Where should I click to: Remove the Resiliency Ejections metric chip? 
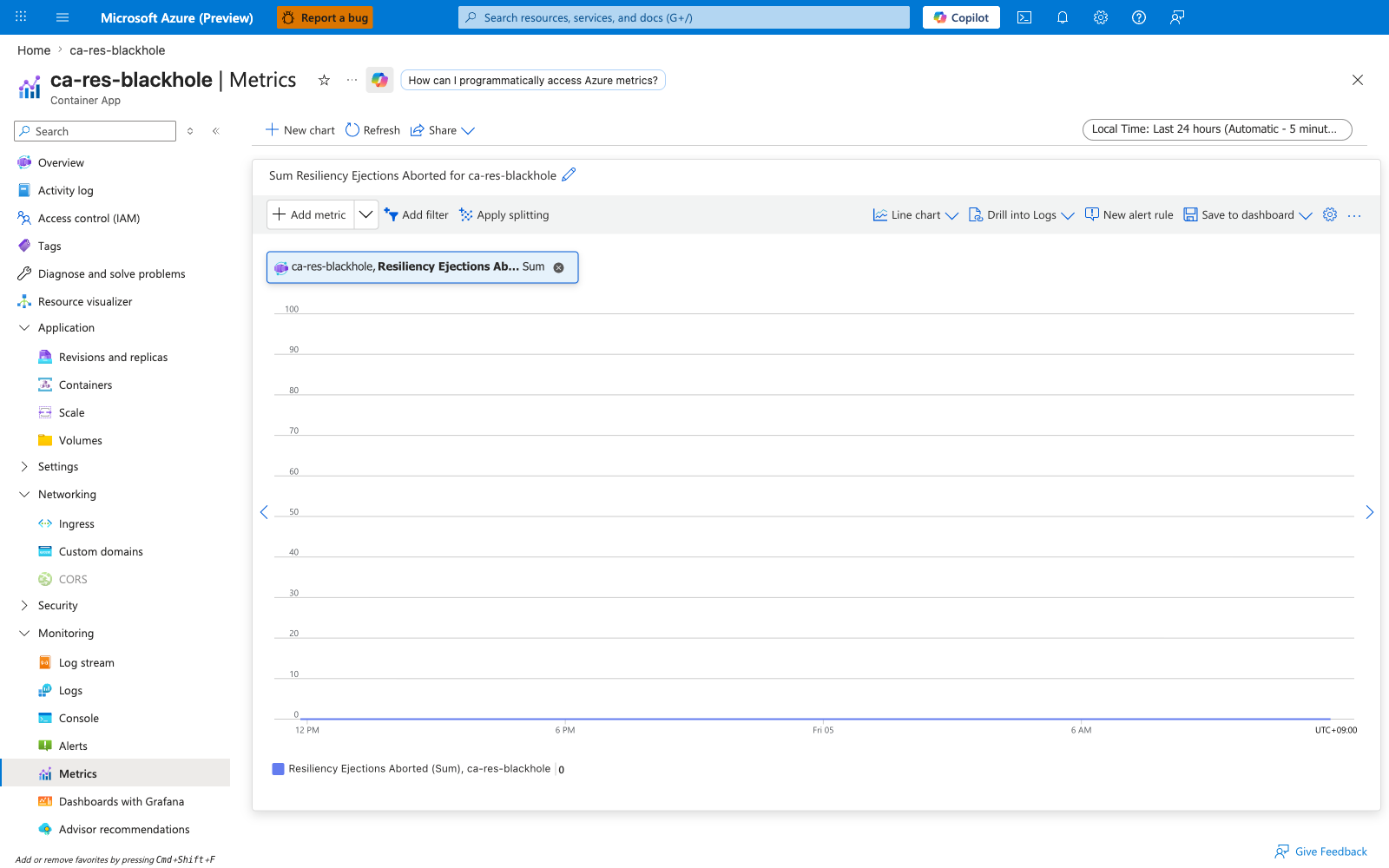tap(559, 267)
